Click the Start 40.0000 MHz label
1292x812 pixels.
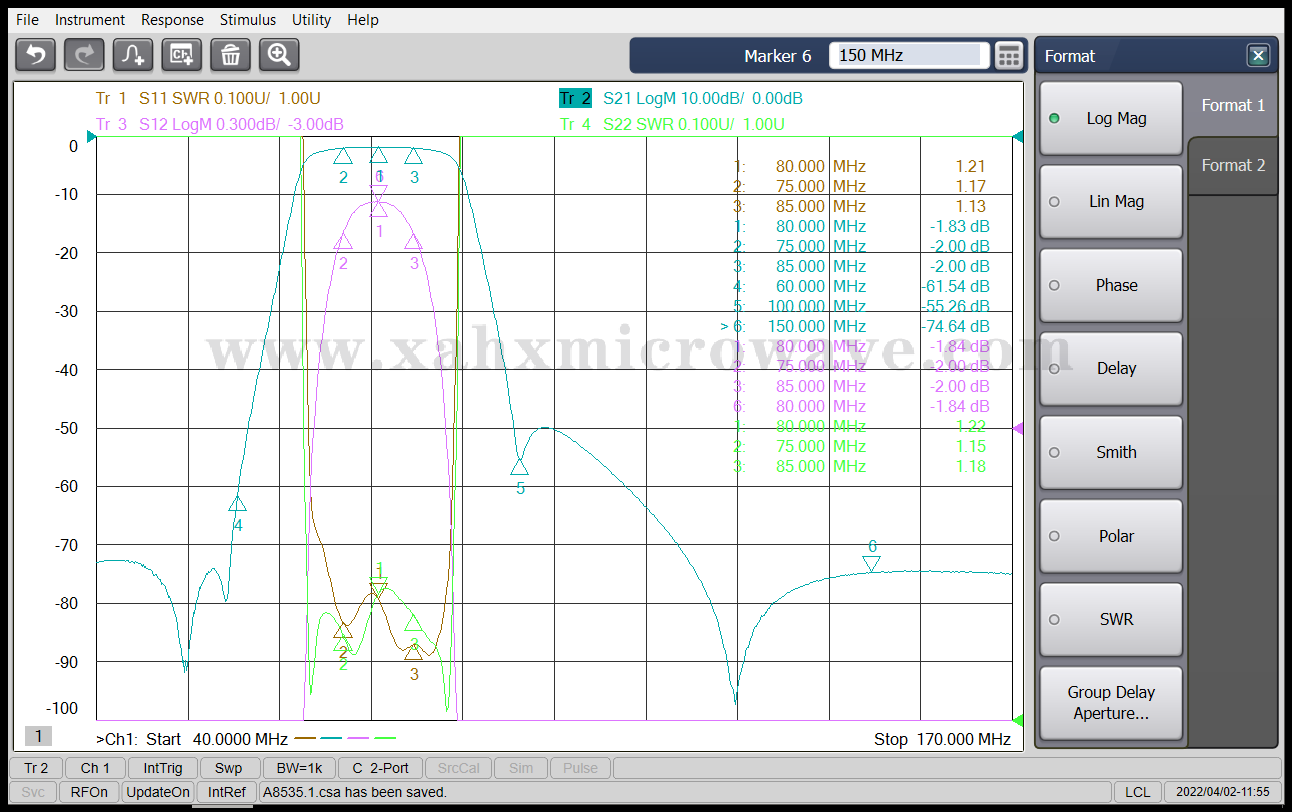[x=217, y=740]
